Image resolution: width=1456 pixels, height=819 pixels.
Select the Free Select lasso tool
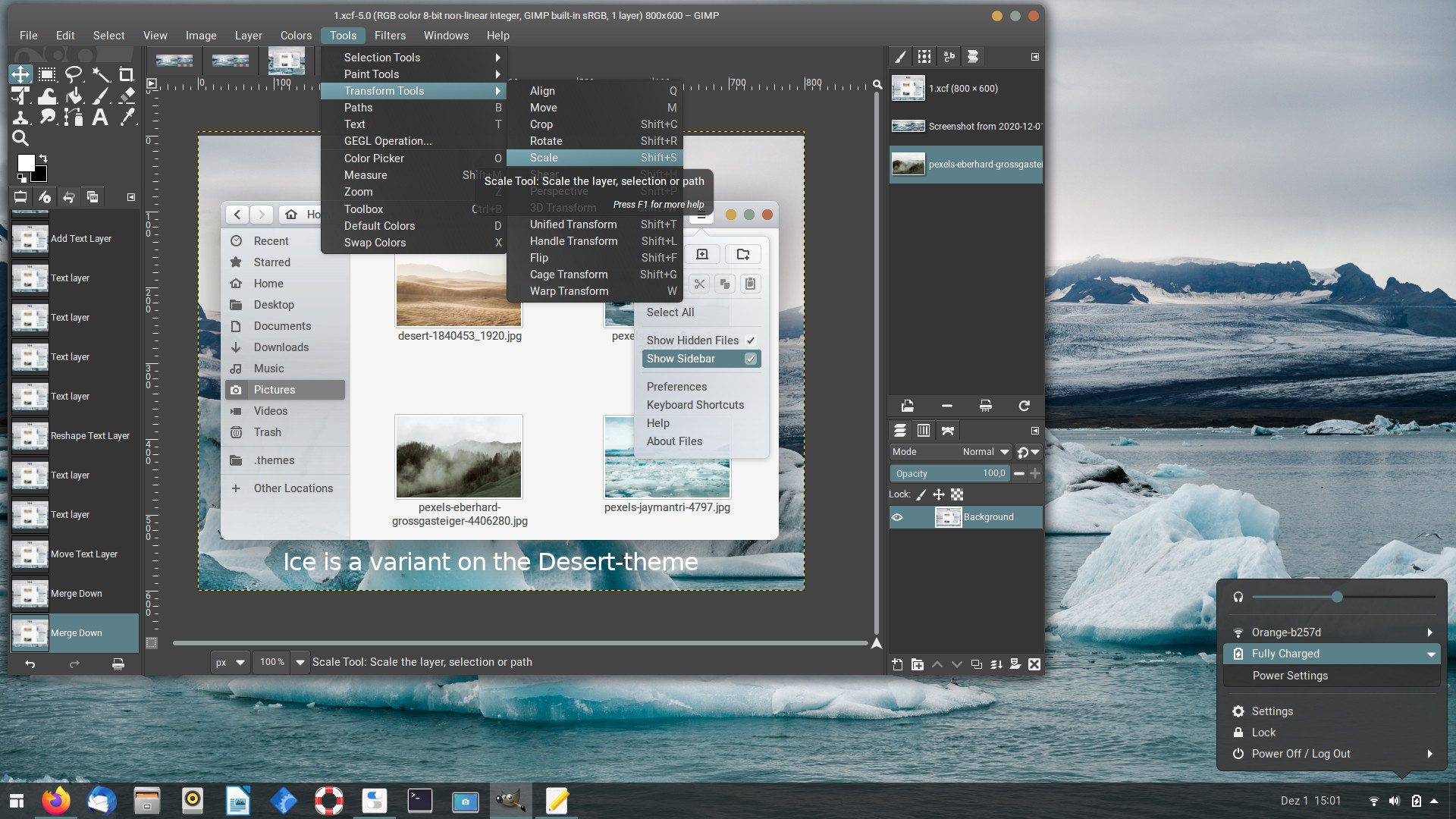(x=74, y=74)
